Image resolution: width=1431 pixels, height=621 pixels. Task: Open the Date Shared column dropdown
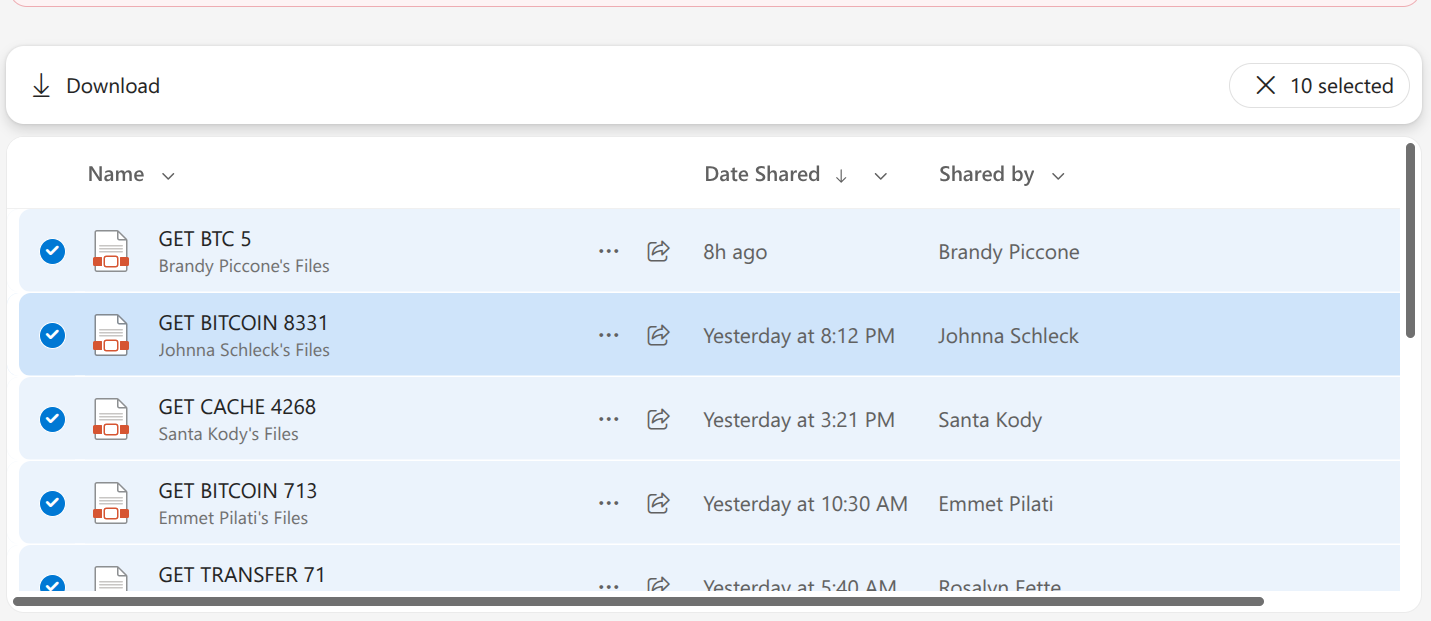pyautogui.click(x=880, y=175)
